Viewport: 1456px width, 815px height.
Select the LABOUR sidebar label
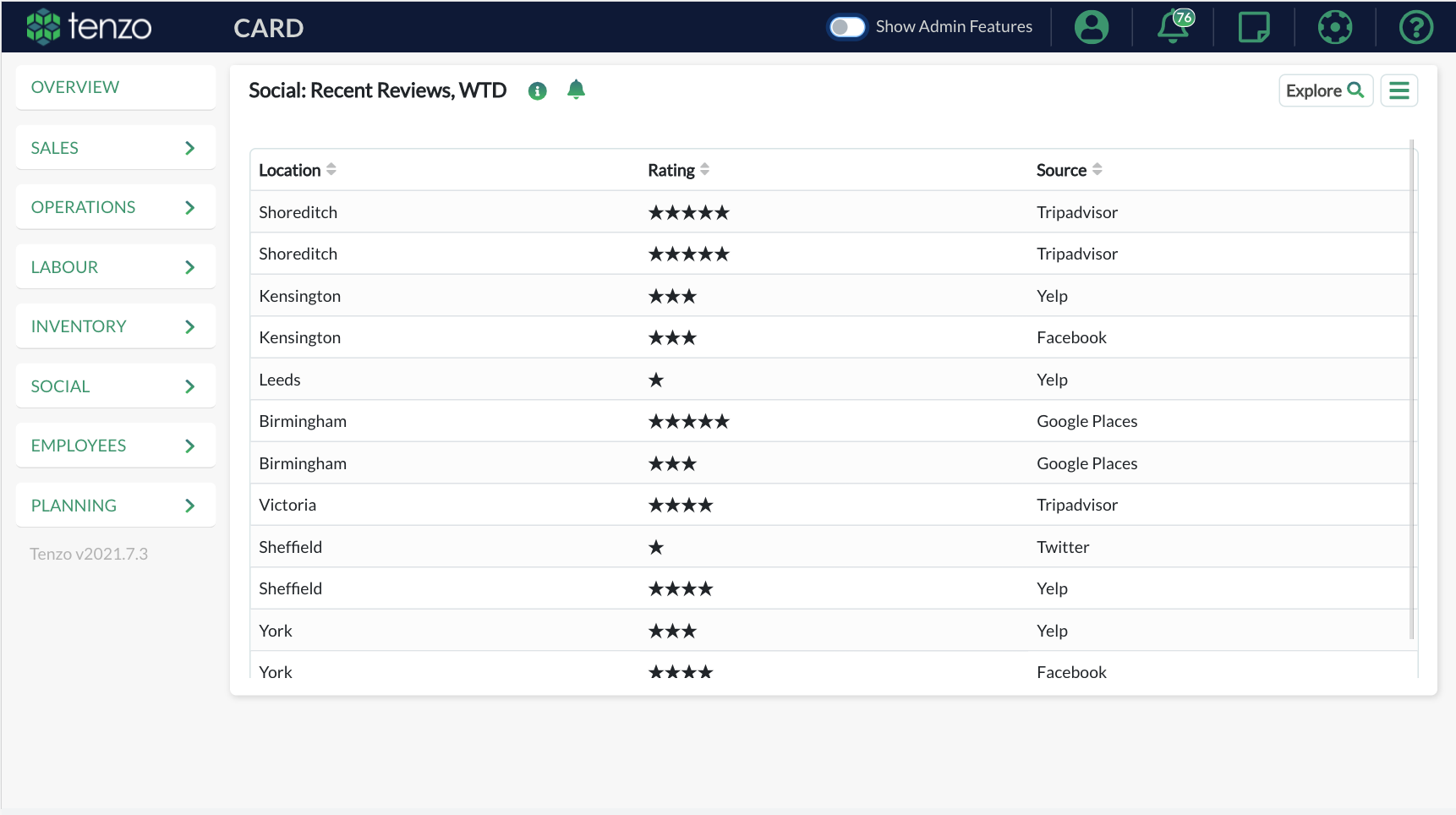(x=64, y=267)
